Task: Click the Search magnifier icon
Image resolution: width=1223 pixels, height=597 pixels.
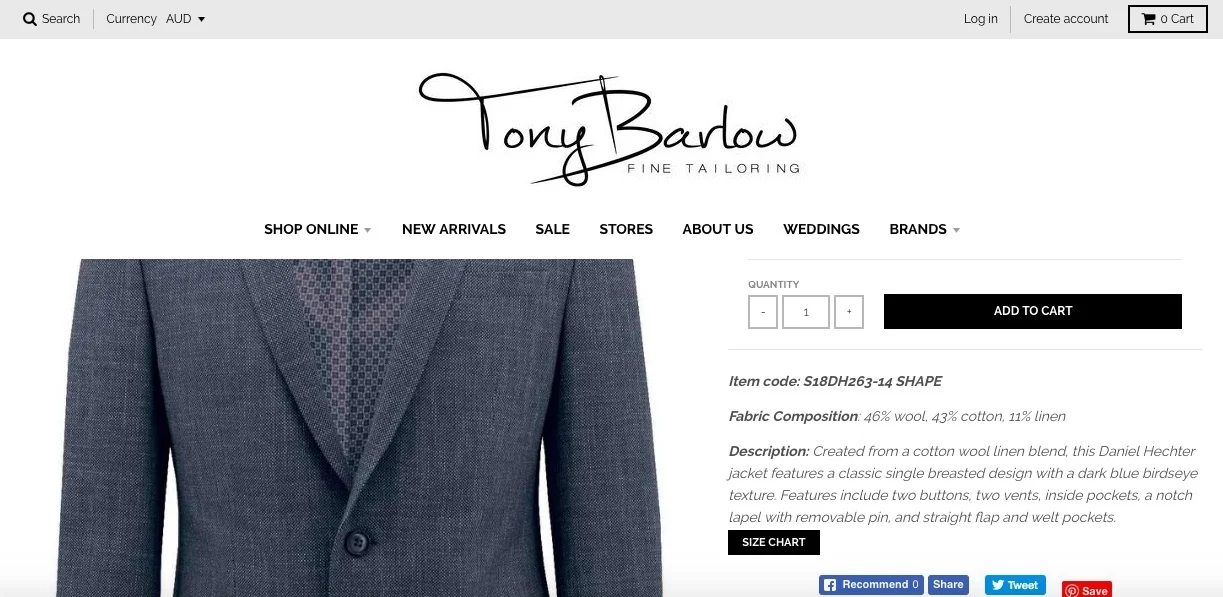Action: pyautogui.click(x=30, y=19)
